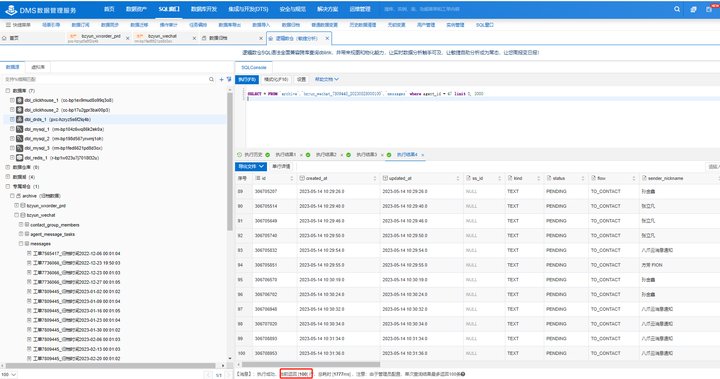Open the execution result 3 tab
The height and width of the screenshot is (379, 720).
366,155
